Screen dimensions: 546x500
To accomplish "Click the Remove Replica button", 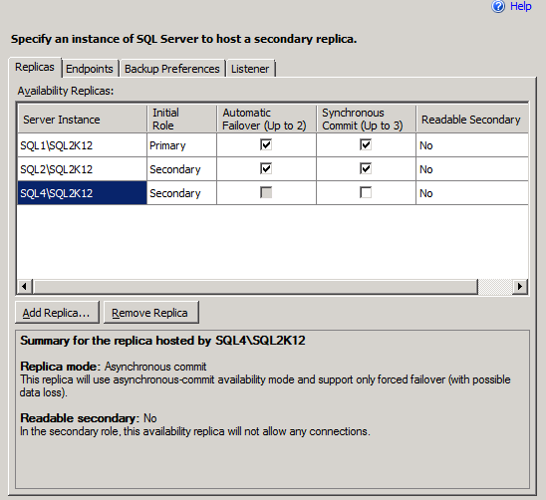I will 151,313.
